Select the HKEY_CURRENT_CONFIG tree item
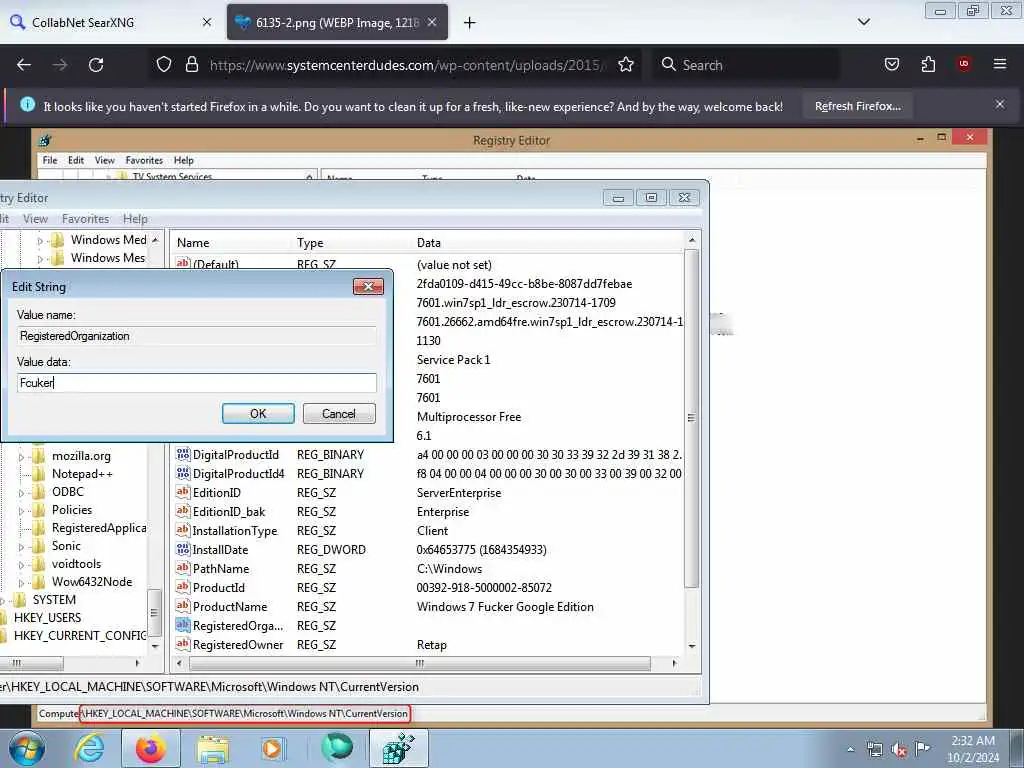Image resolution: width=1024 pixels, height=768 pixels. (x=80, y=635)
